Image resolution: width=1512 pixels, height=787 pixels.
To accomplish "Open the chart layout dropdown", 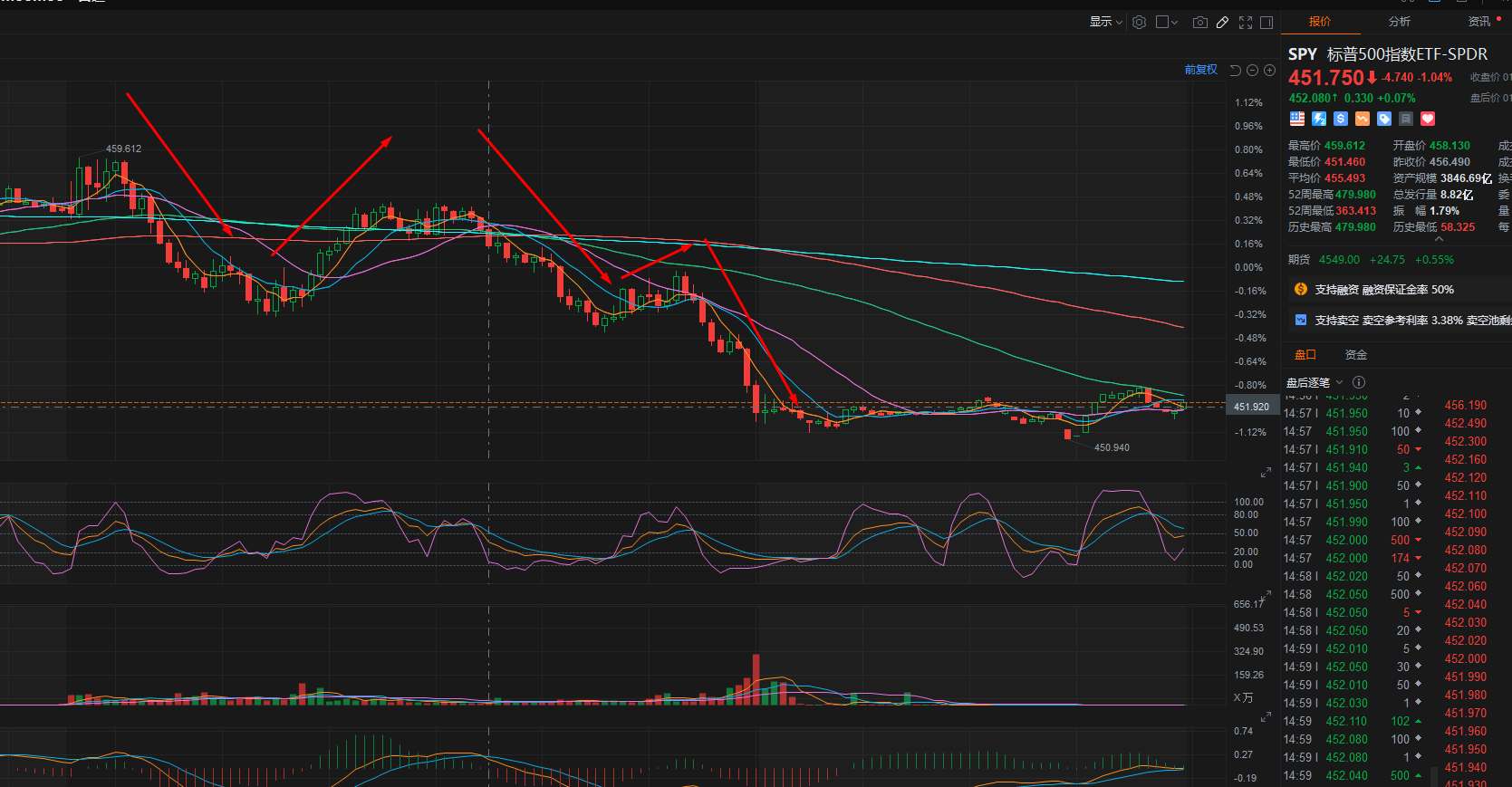I will coord(1167,23).
